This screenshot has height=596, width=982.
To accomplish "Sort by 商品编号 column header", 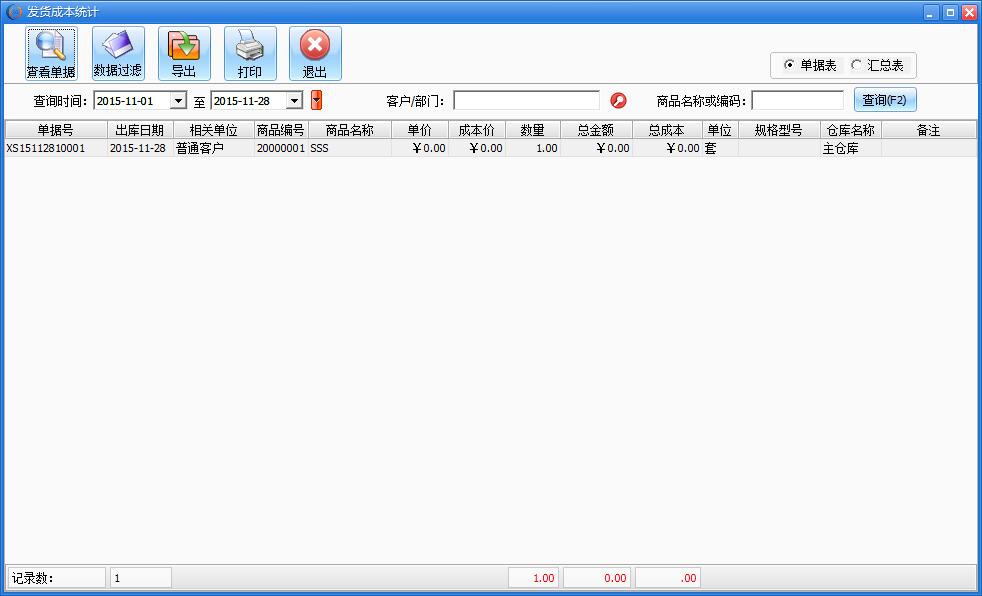I will (x=281, y=130).
